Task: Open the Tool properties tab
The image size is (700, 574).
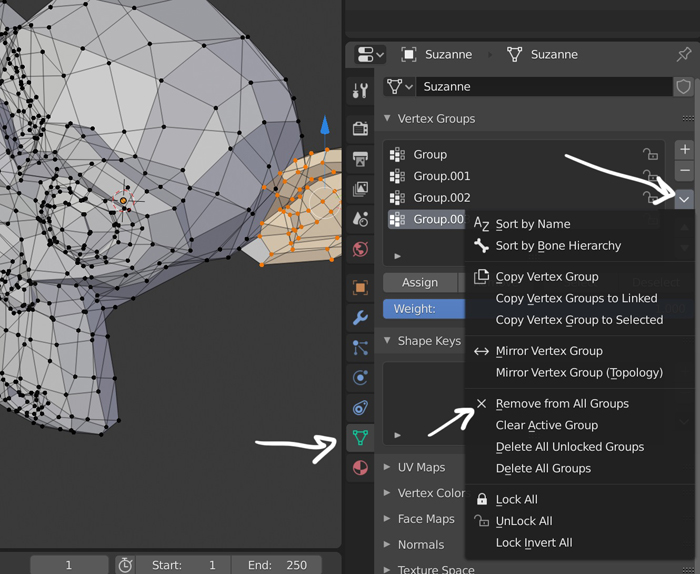Action: (360, 91)
